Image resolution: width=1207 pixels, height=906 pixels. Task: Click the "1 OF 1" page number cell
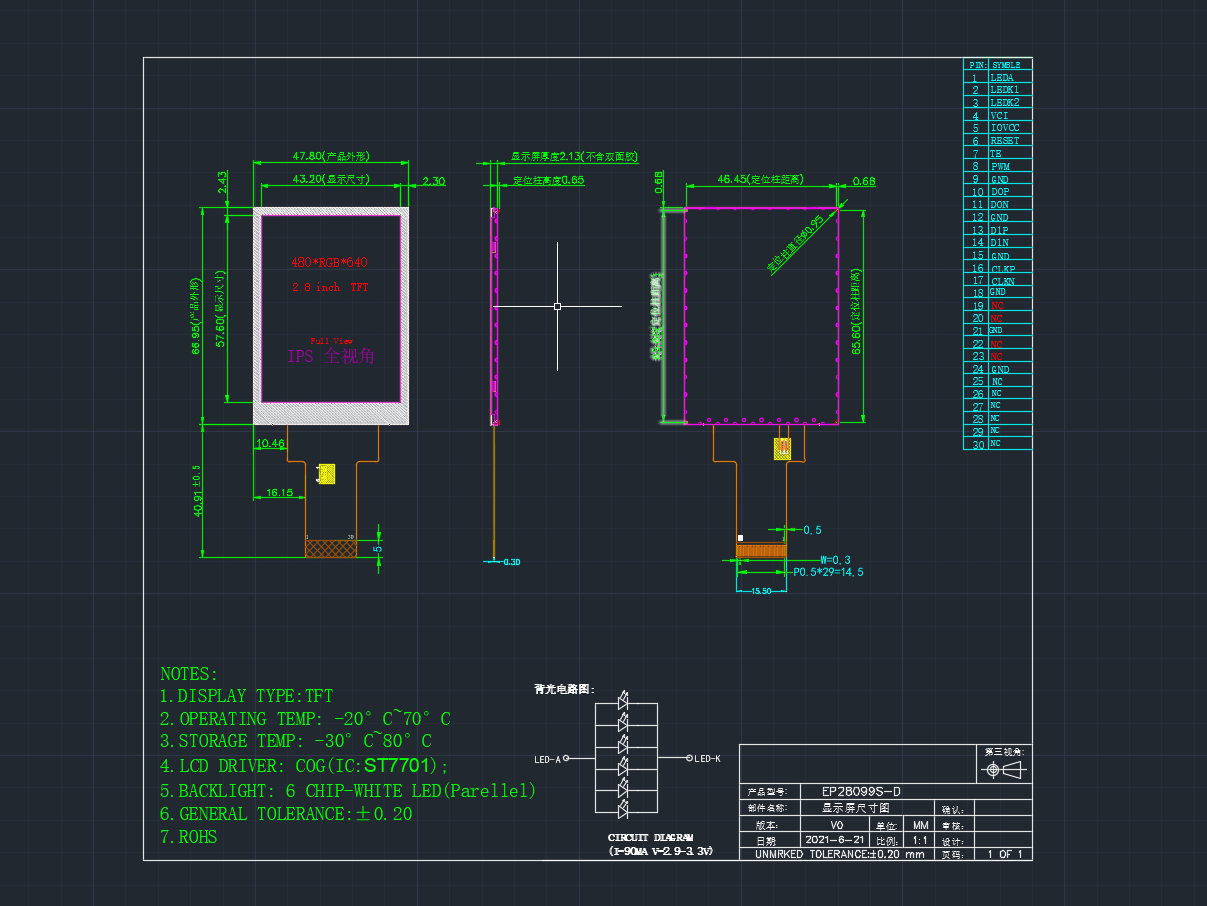pos(1004,854)
